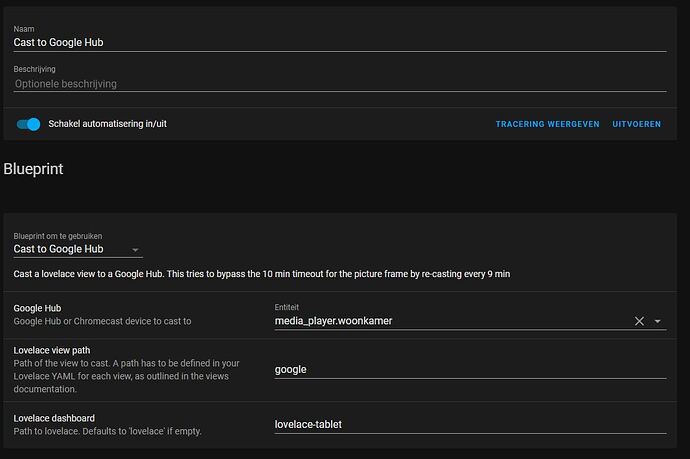
Task: Select the blueprint description about re-casting
Action: point(262,274)
